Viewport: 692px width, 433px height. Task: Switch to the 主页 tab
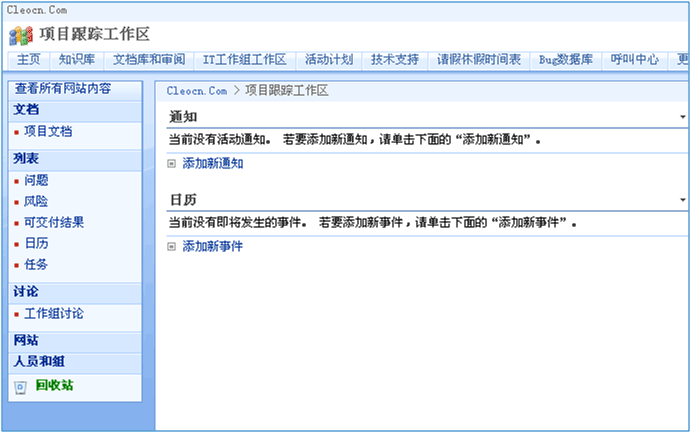[x=28, y=60]
